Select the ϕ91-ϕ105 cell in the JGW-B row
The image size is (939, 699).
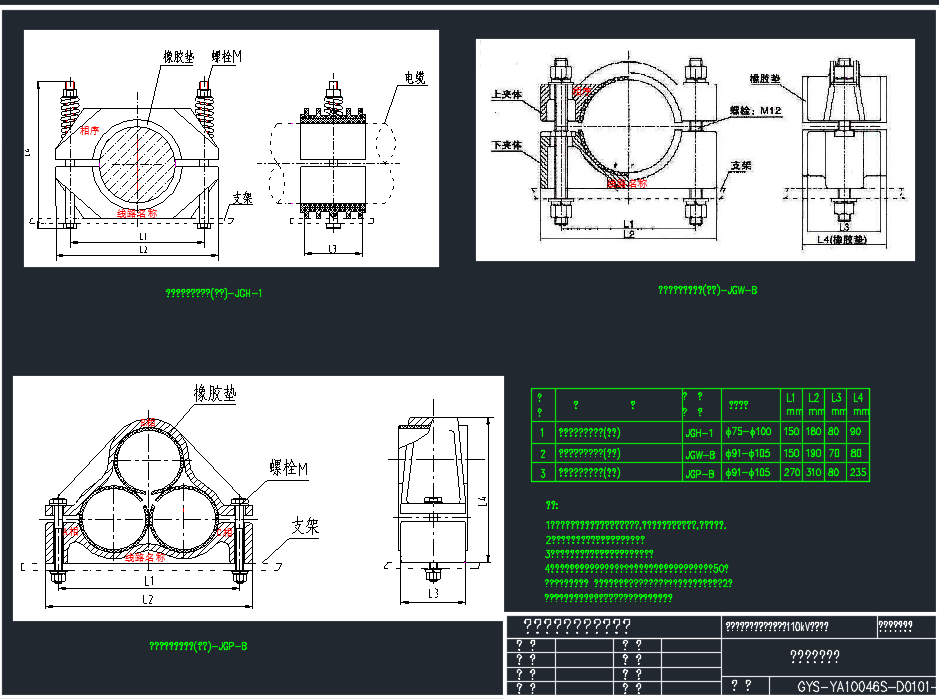click(x=749, y=453)
